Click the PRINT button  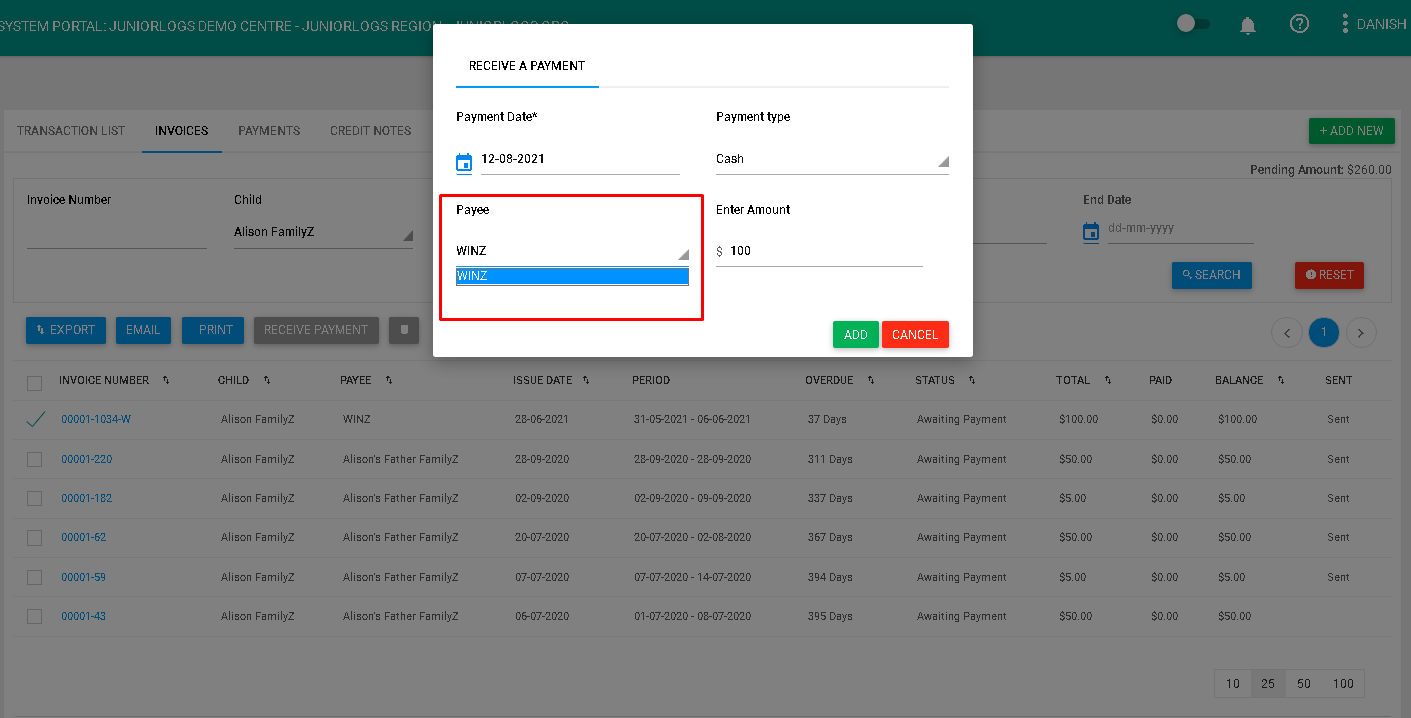[x=213, y=330]
